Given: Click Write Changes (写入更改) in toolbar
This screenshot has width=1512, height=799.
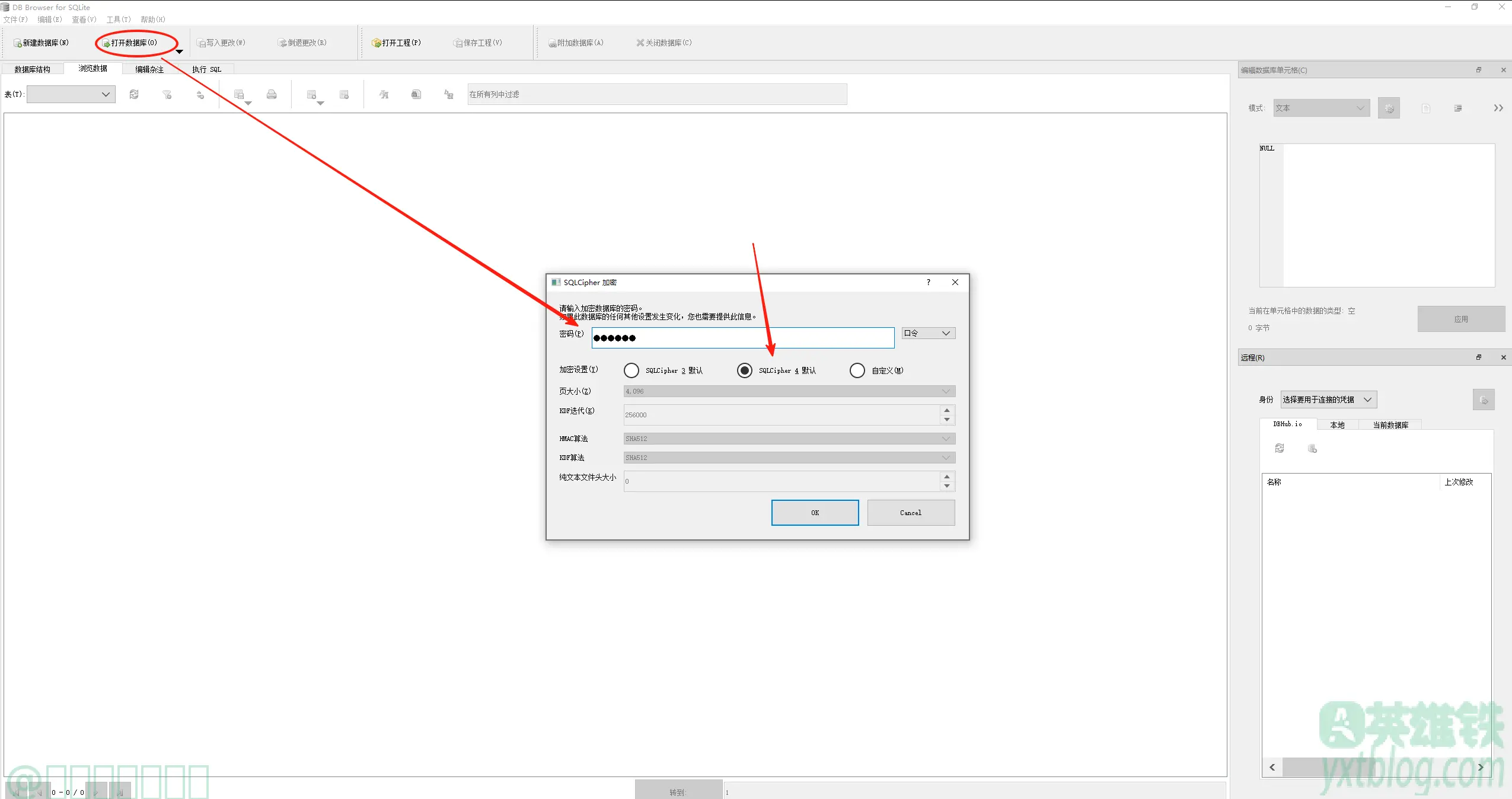Looking at the screenshot, I should click(x=221, y=43).
